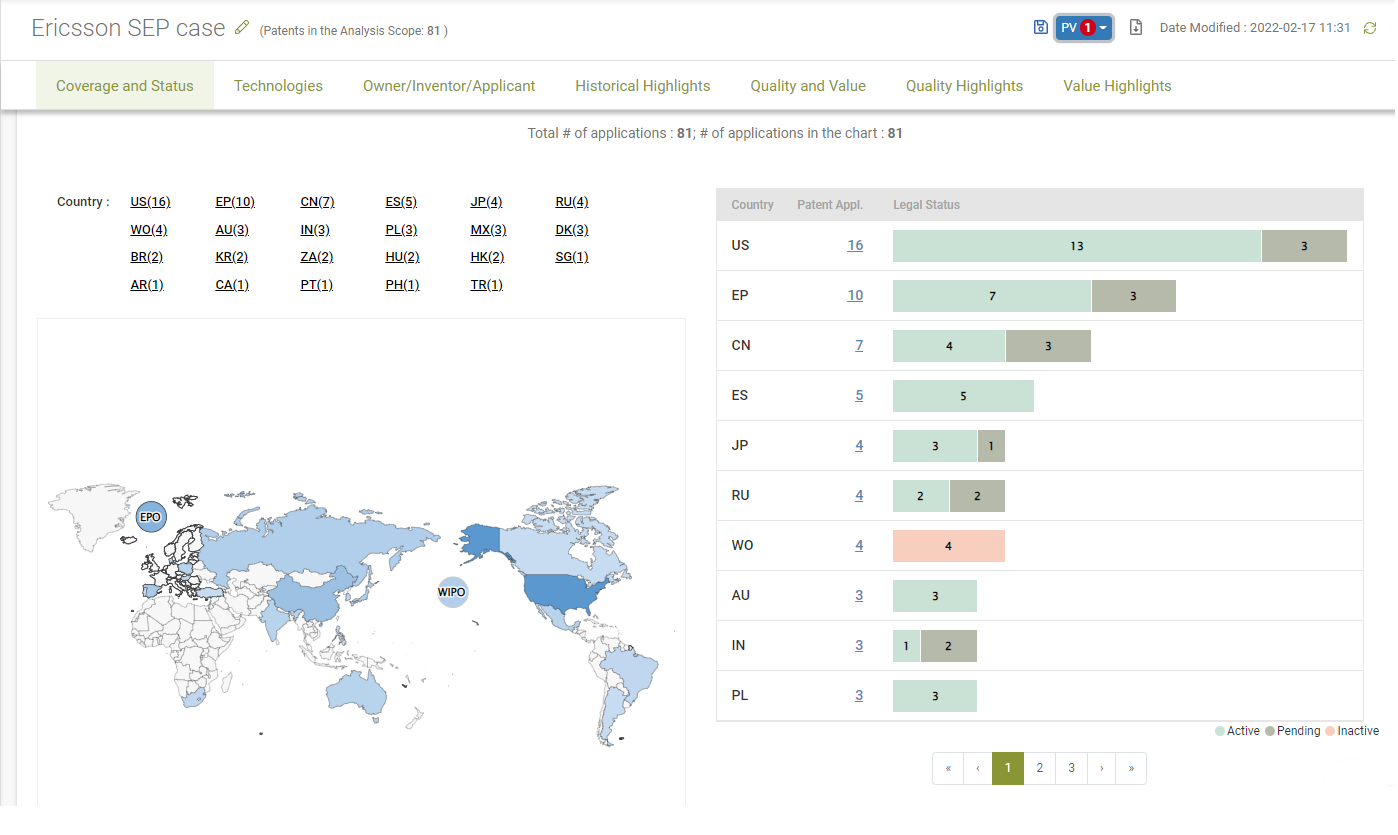Open the PV dropdown button
Image resolution: width=1398 pixels, height=835 pixels.
1084,28
